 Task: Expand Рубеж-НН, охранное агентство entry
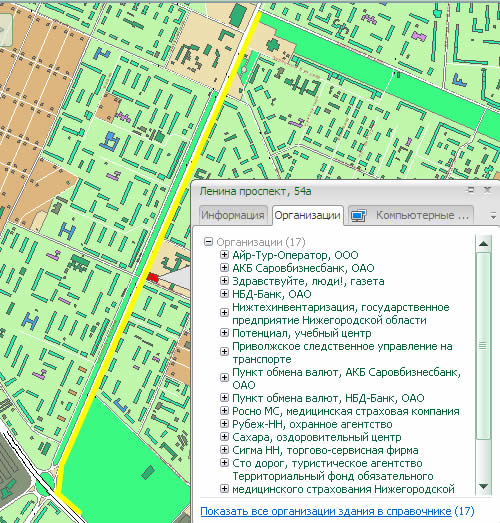click(x=224, y=424)
